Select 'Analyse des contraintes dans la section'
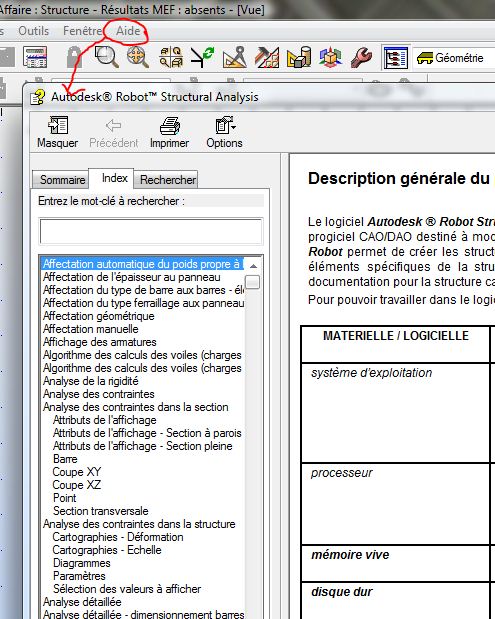The image size is (495, 619). [x=135, y=407]
